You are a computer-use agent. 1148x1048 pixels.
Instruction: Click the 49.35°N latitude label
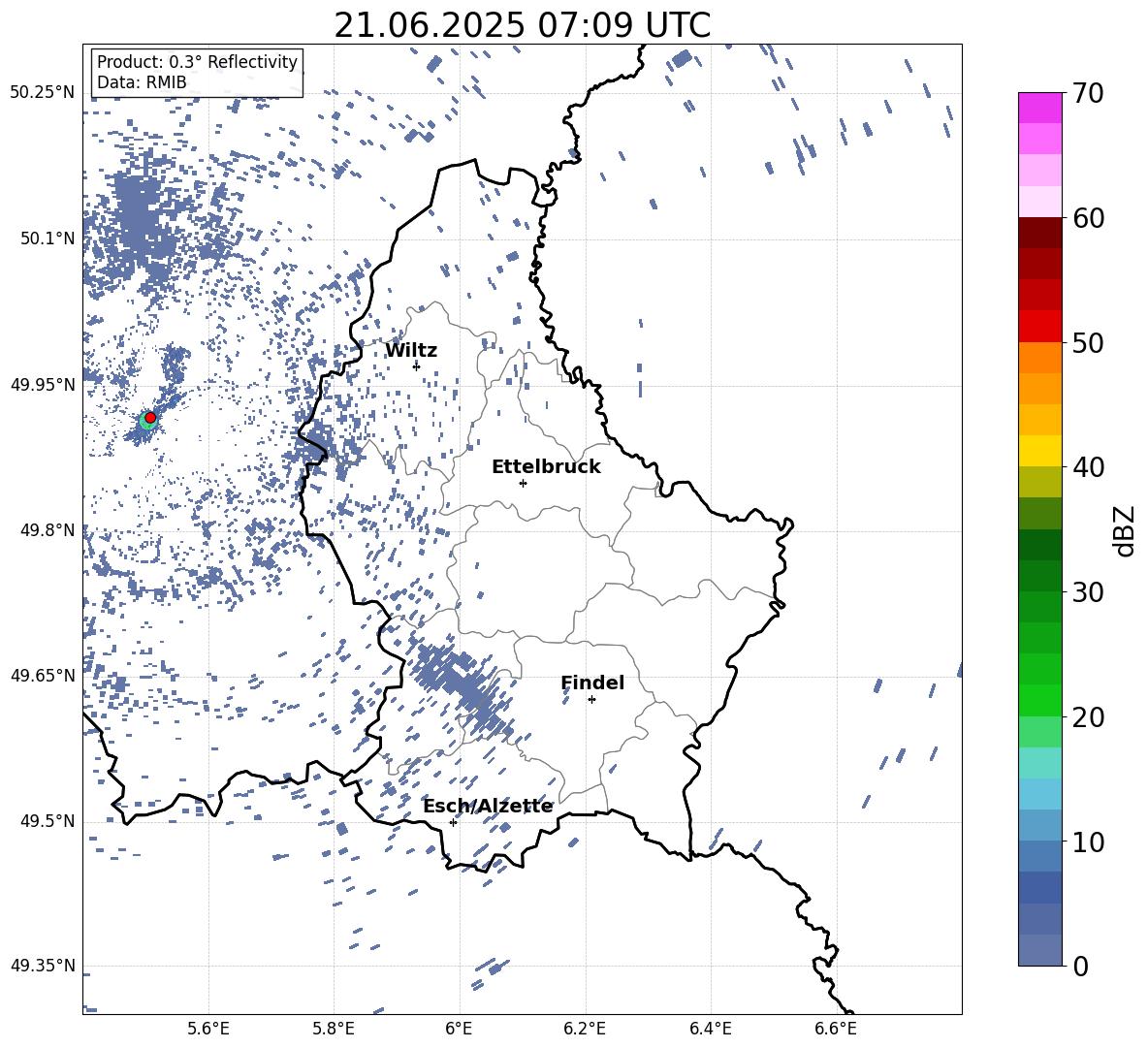pyautogui.click(x=42, y=966)
